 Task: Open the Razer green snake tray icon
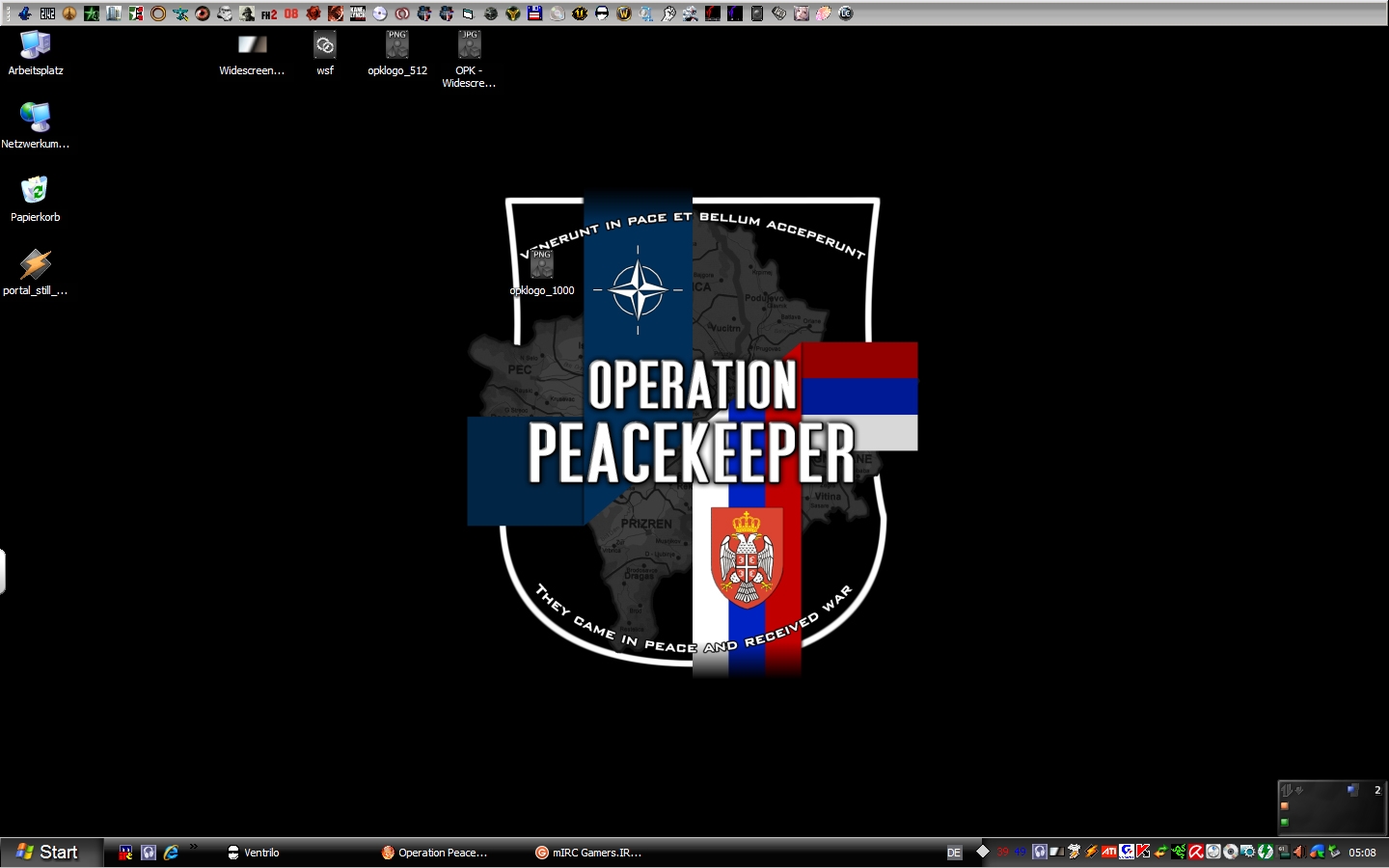tap(1179, 852)
